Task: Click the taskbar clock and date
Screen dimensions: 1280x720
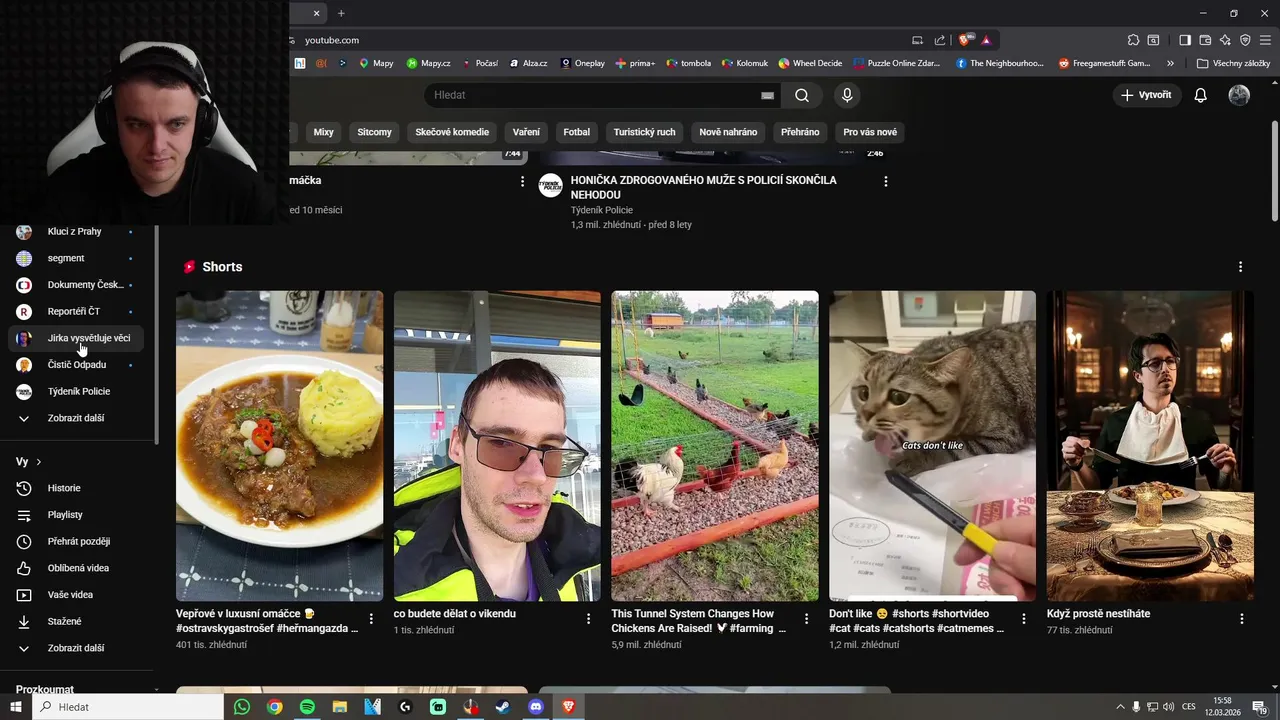Action: [x=1222, y=707]
